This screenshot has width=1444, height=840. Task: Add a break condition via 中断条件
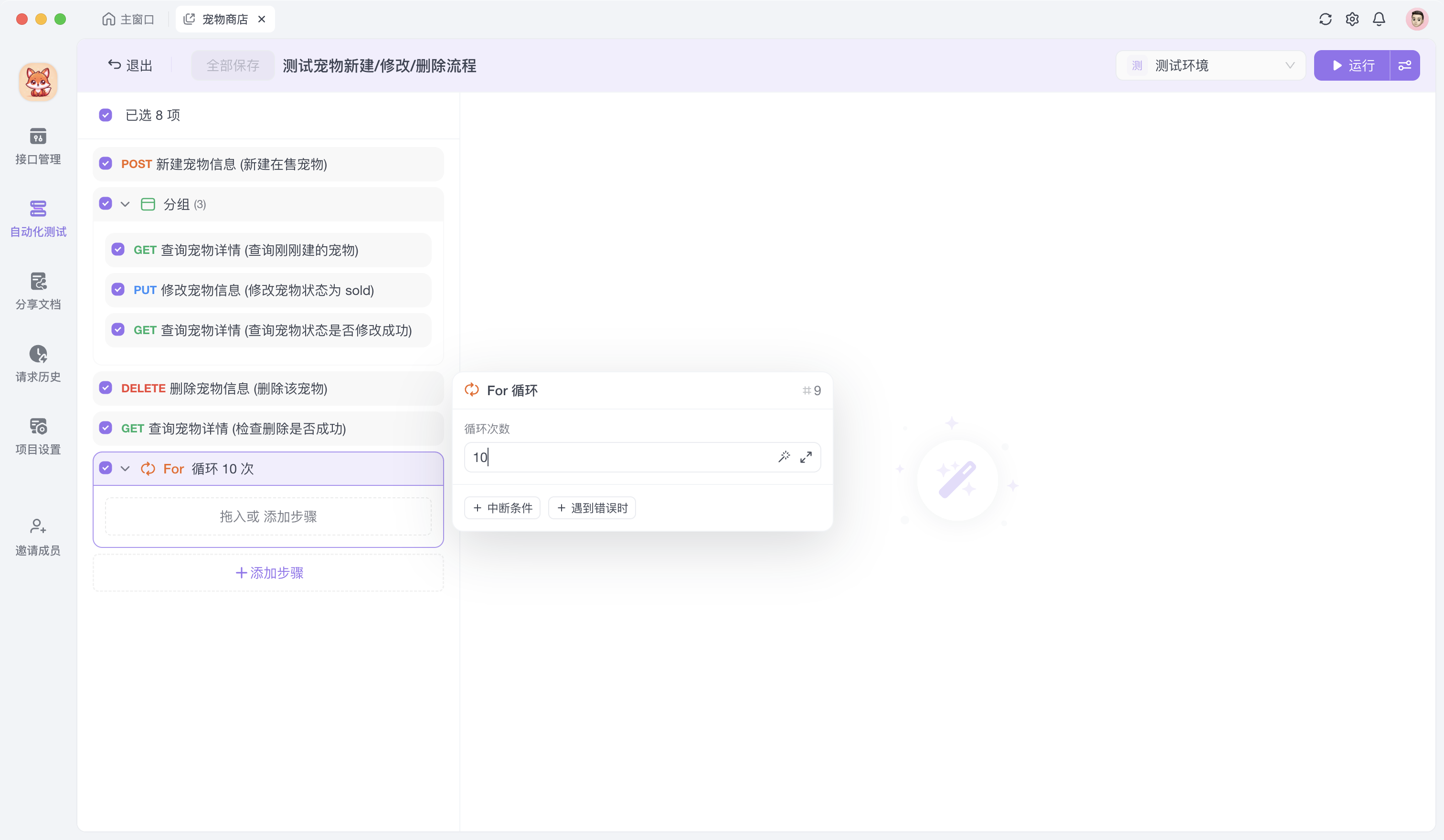502,507
